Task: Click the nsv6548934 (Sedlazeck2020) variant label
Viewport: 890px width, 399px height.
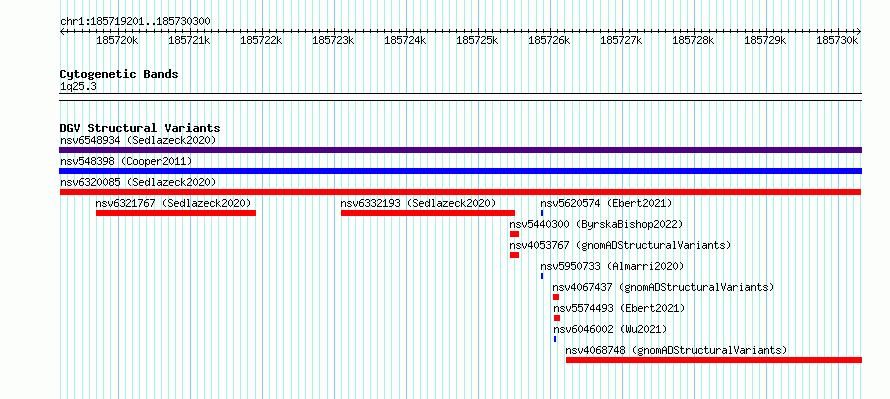Action: click(x=138, y=140)
